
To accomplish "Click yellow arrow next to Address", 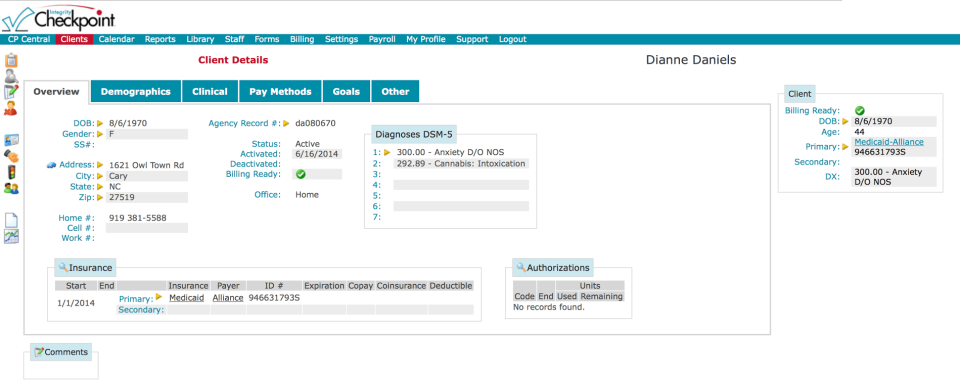I will point(100,165).
